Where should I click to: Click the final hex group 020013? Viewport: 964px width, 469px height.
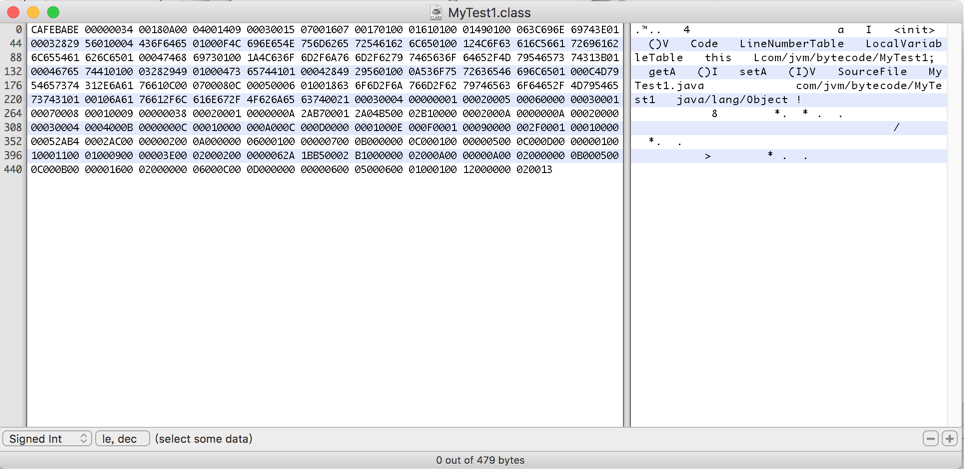pos(535,170)
